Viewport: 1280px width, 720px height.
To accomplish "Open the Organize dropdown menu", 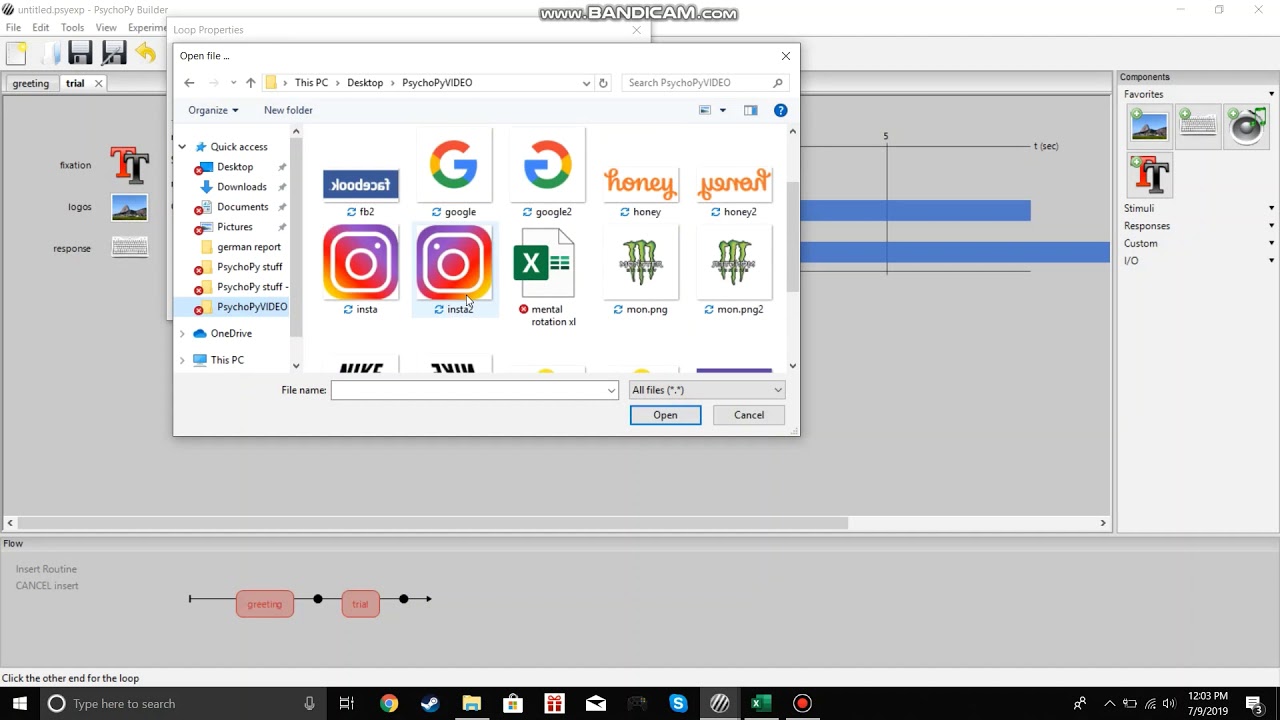I will coord(213,110).
